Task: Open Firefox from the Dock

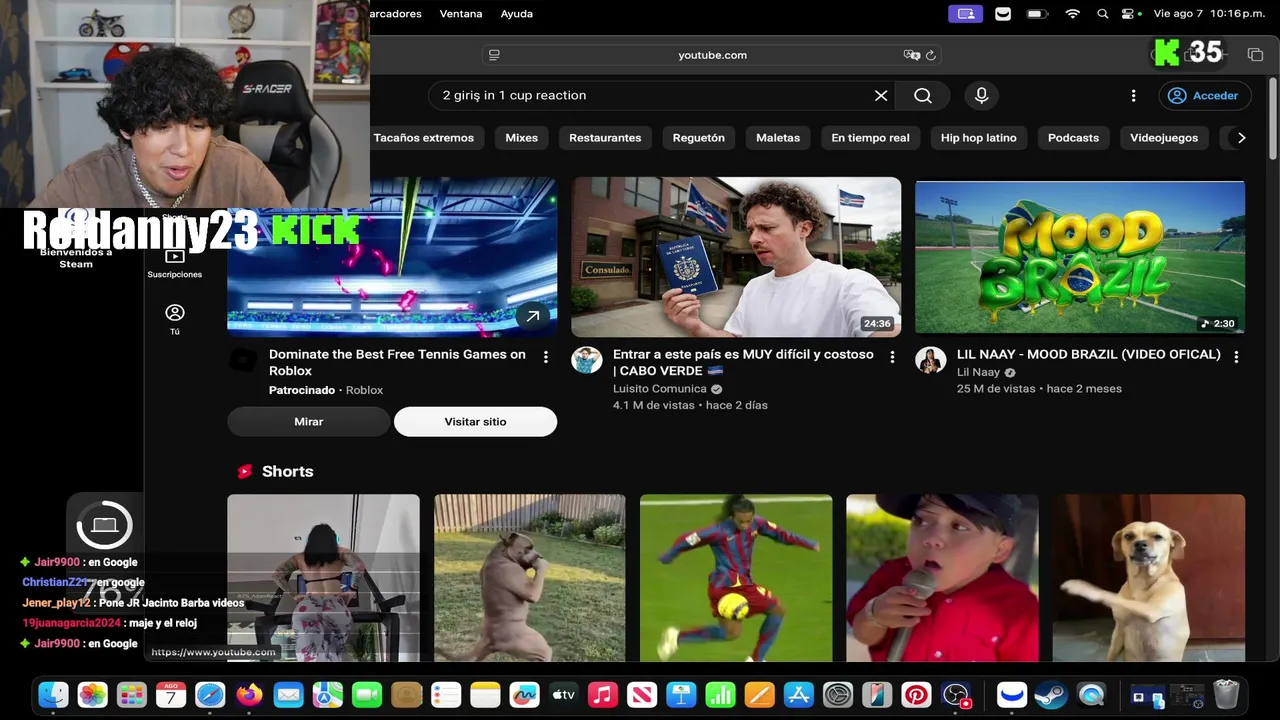Action: [x=249, y=694]
